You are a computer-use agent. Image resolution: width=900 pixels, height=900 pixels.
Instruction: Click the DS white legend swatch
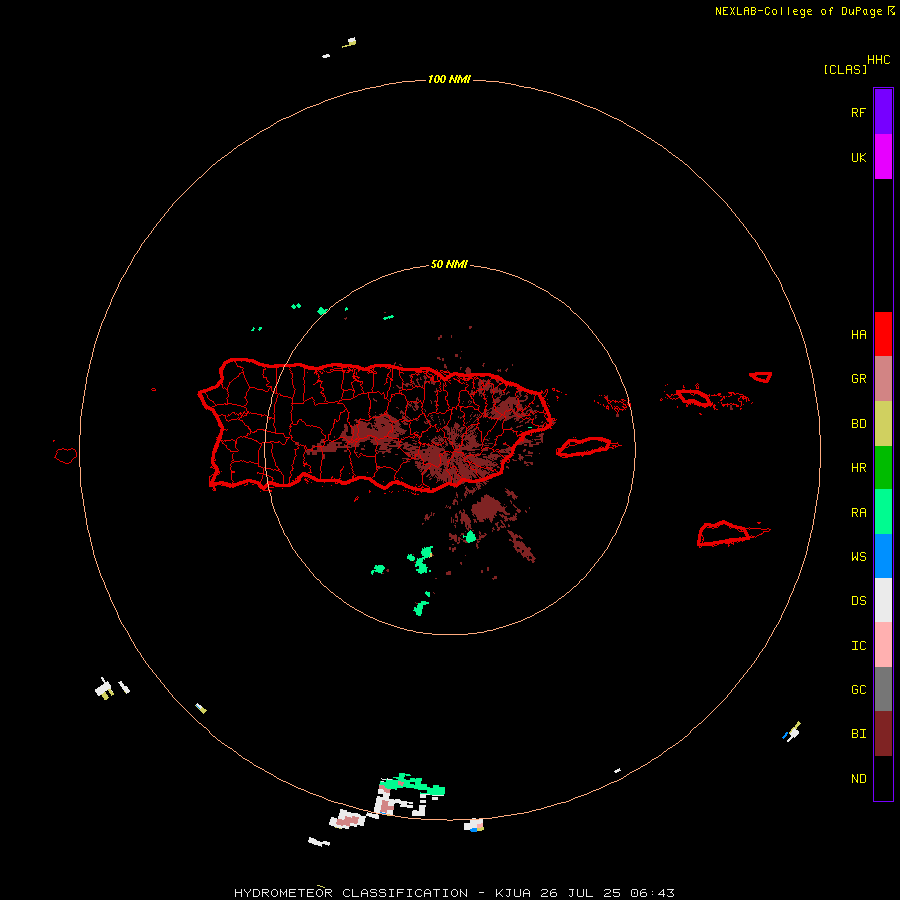(x=883, y=600)
